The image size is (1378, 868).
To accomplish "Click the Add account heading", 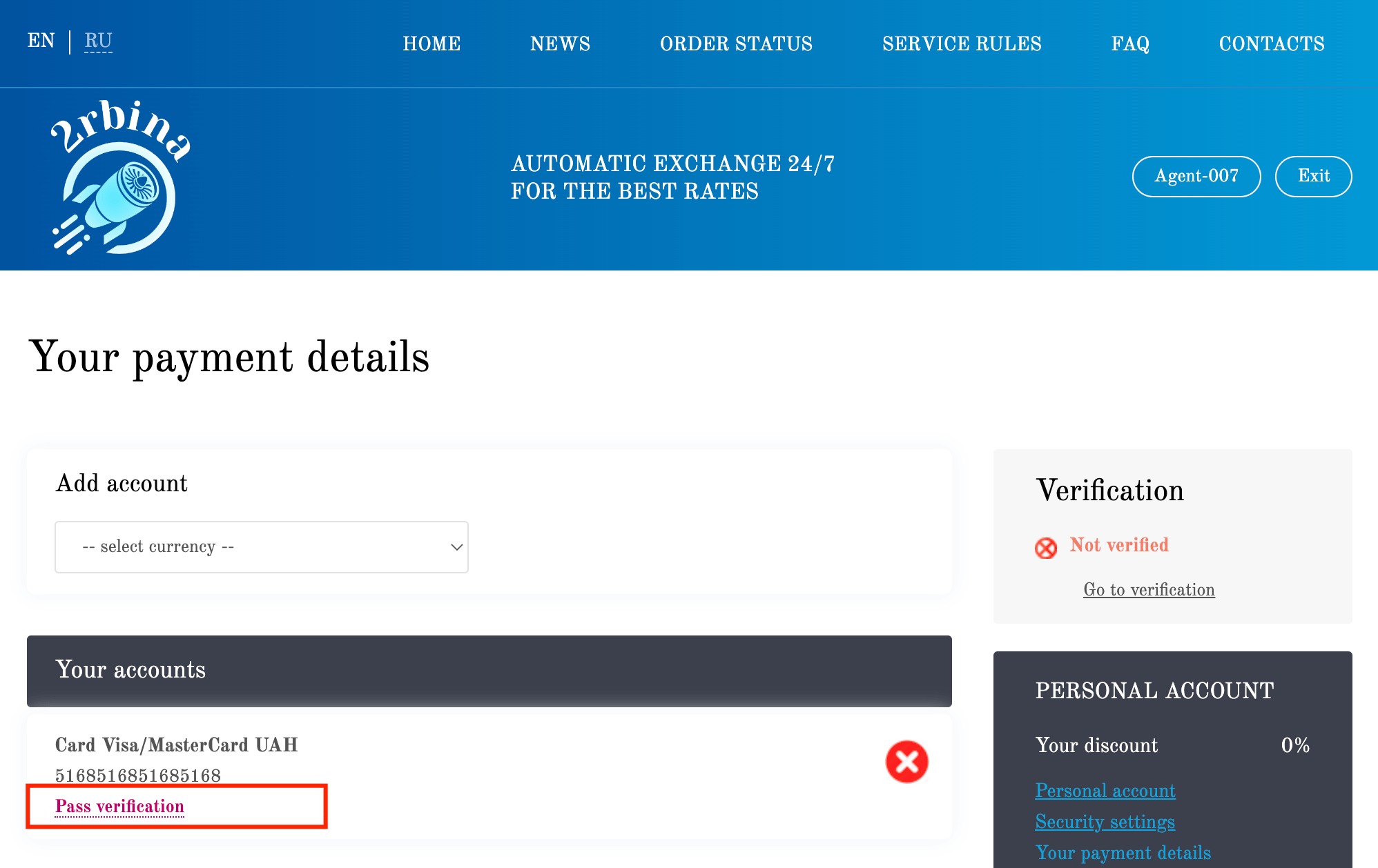I will coord(122,484).
